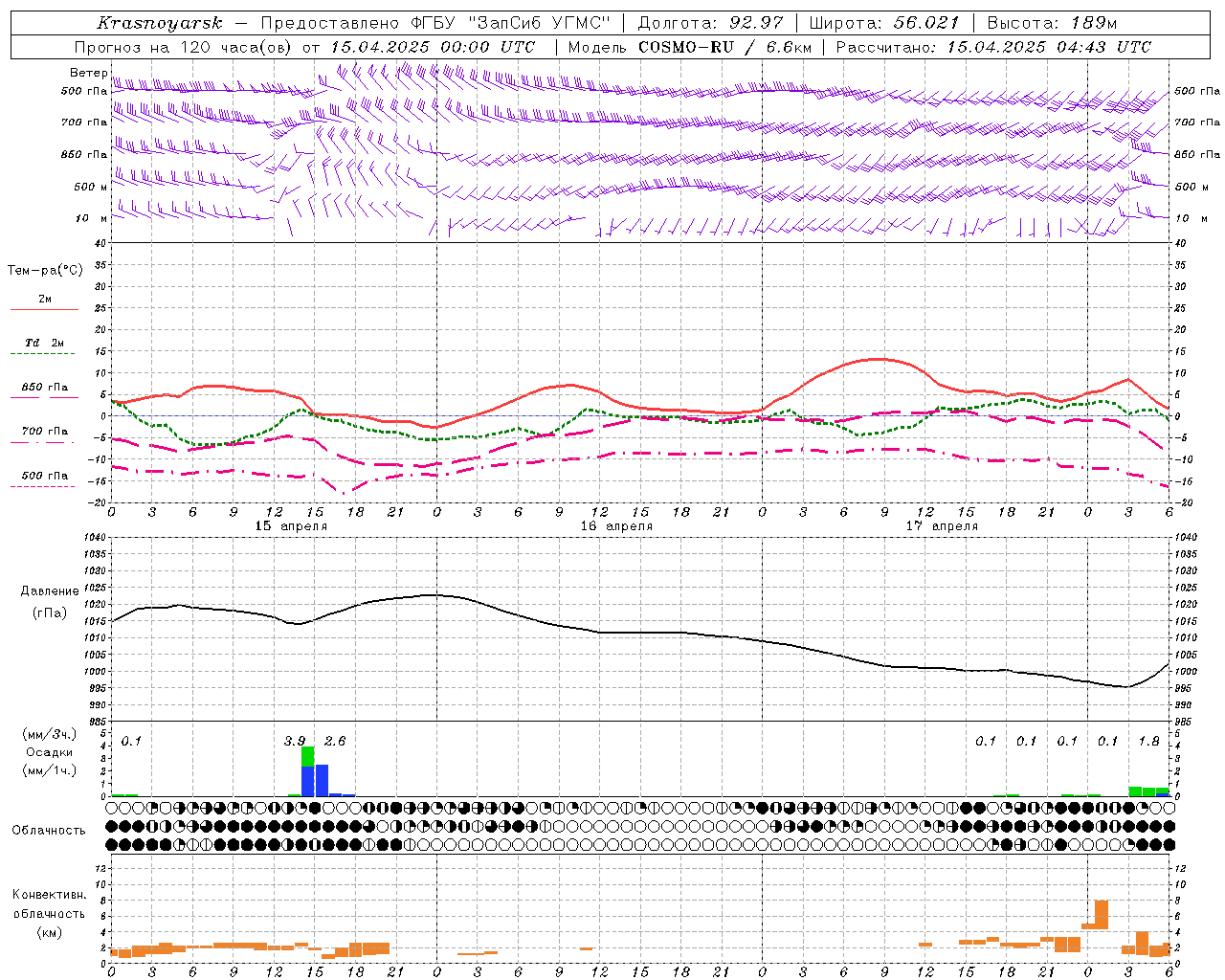This screenshot has height=980, width=1225.
Task: Click the '2.6' precipitation amount
Action: (x=335, y=741)
